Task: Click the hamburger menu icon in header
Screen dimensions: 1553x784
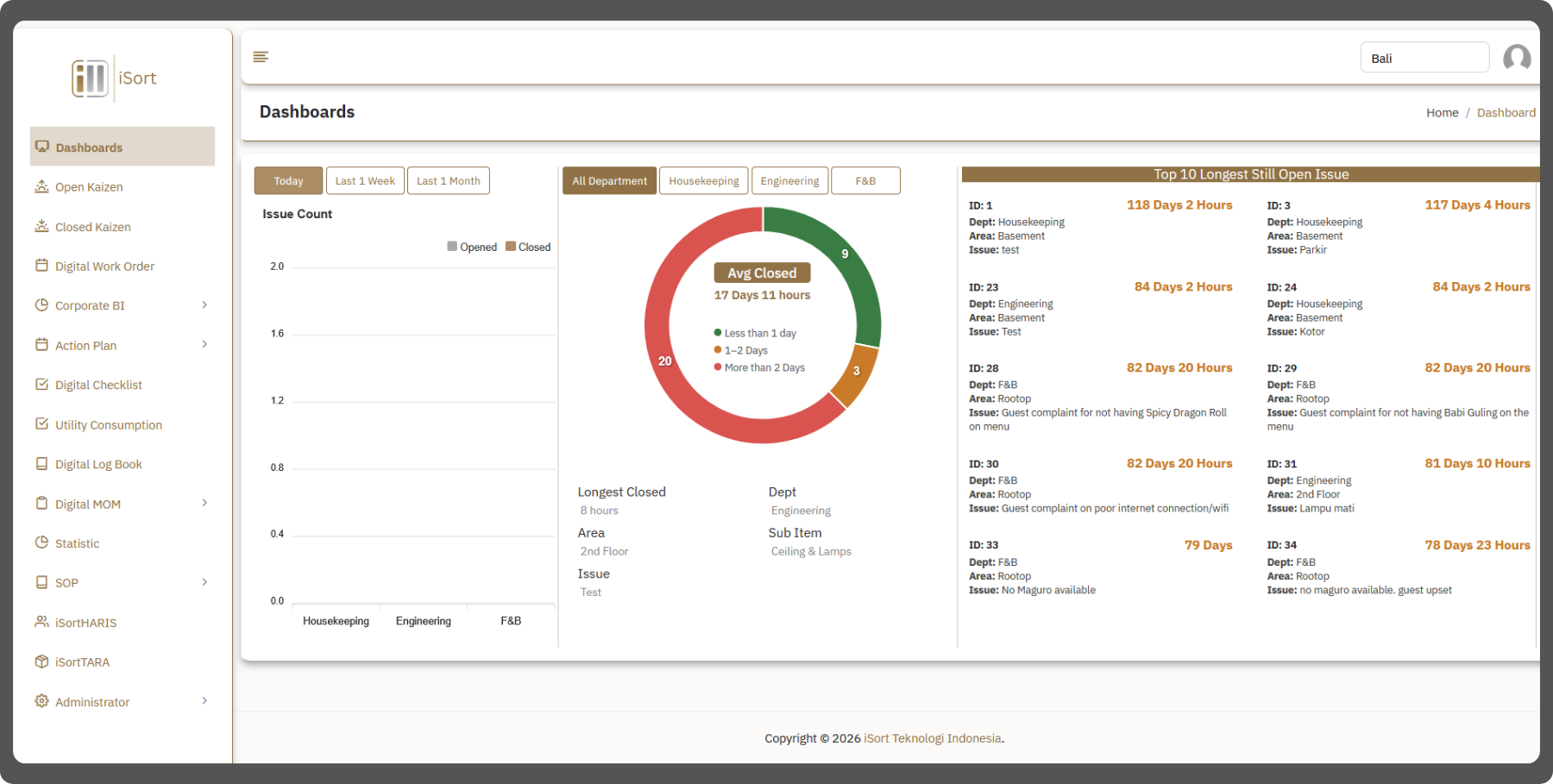Action: click(x=261, y=57)
